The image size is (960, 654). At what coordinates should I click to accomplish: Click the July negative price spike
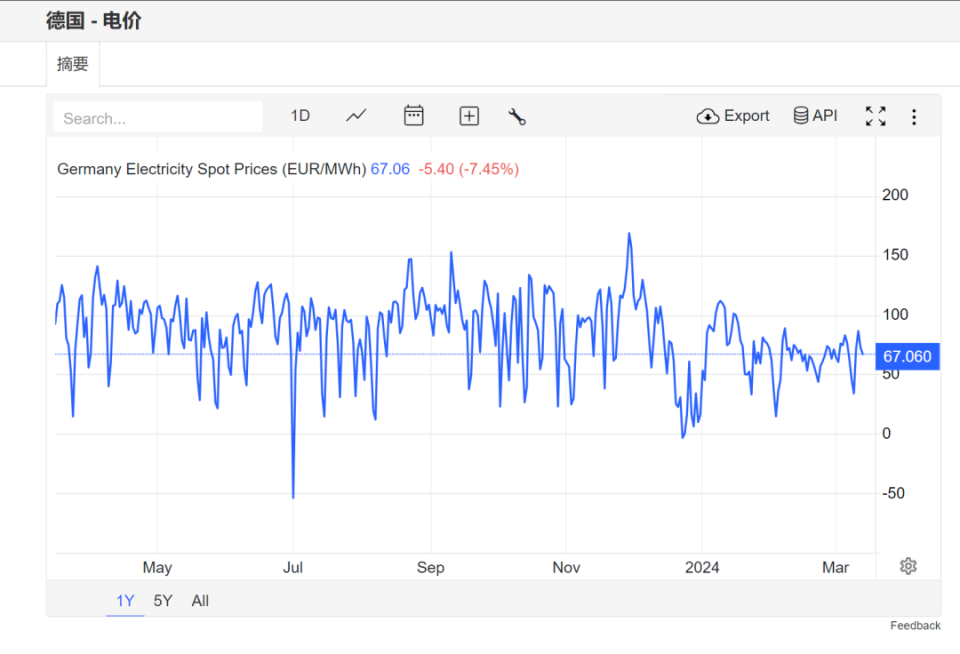[293, 495]
